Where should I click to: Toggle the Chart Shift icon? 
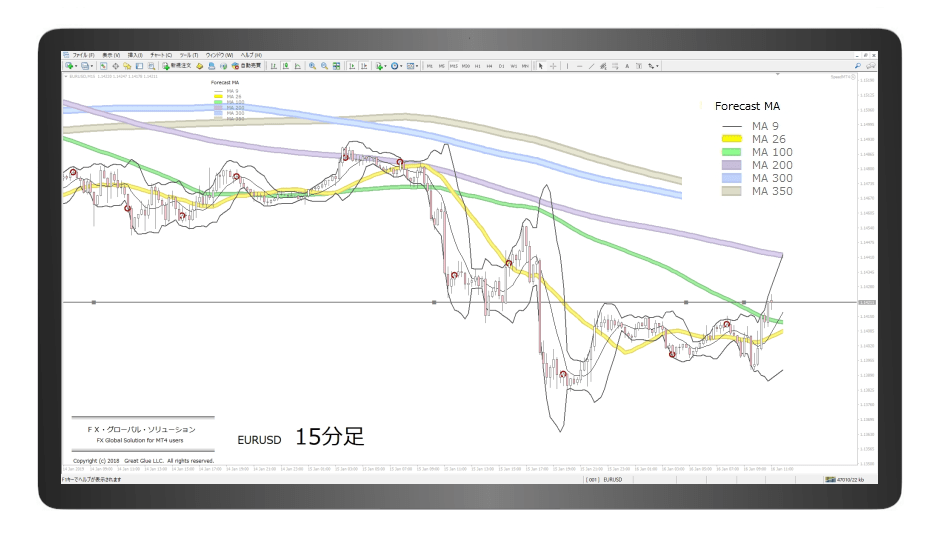click(364, 66)
